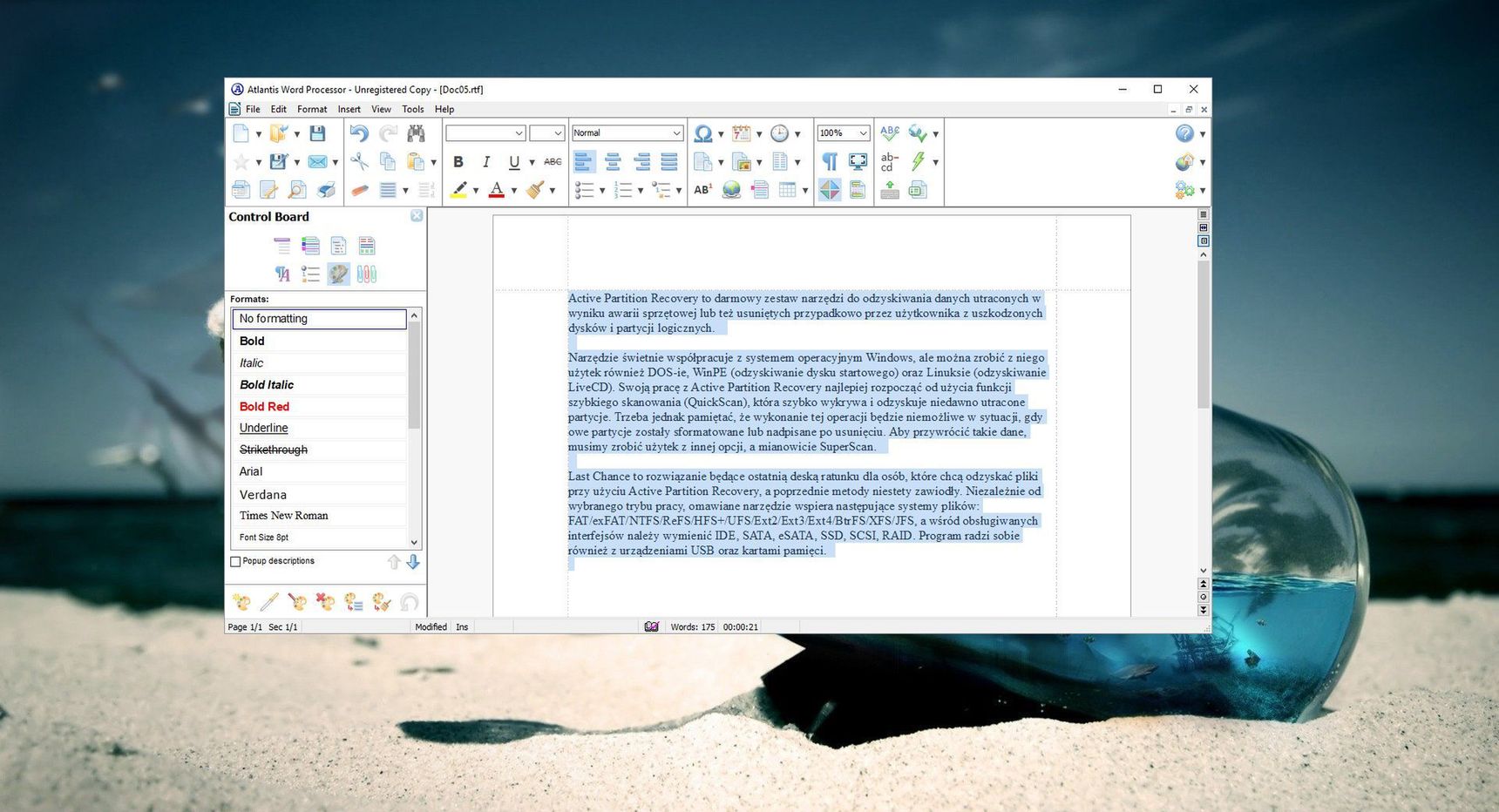Open the 100% zoom dropdown
The height and width of the screenshot is (812, 1499).
click(x=863, y=133)
